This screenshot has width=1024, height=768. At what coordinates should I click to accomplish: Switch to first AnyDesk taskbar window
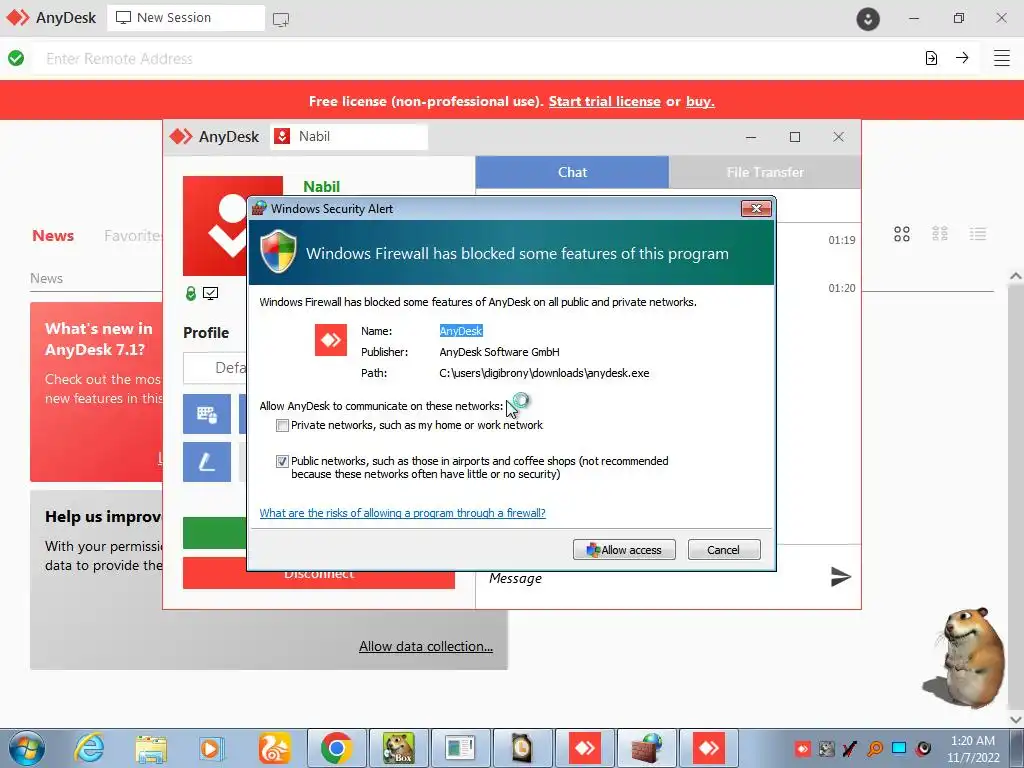584,748
